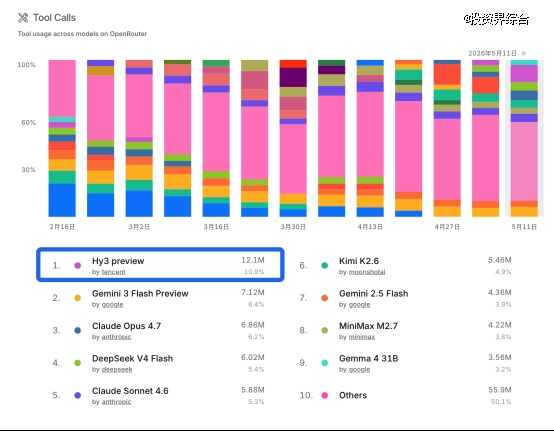Select Claude Sonnet 4.6 model name
This screenshot has width=554, height=431.
pyautogui.click(x=130, y=391)
